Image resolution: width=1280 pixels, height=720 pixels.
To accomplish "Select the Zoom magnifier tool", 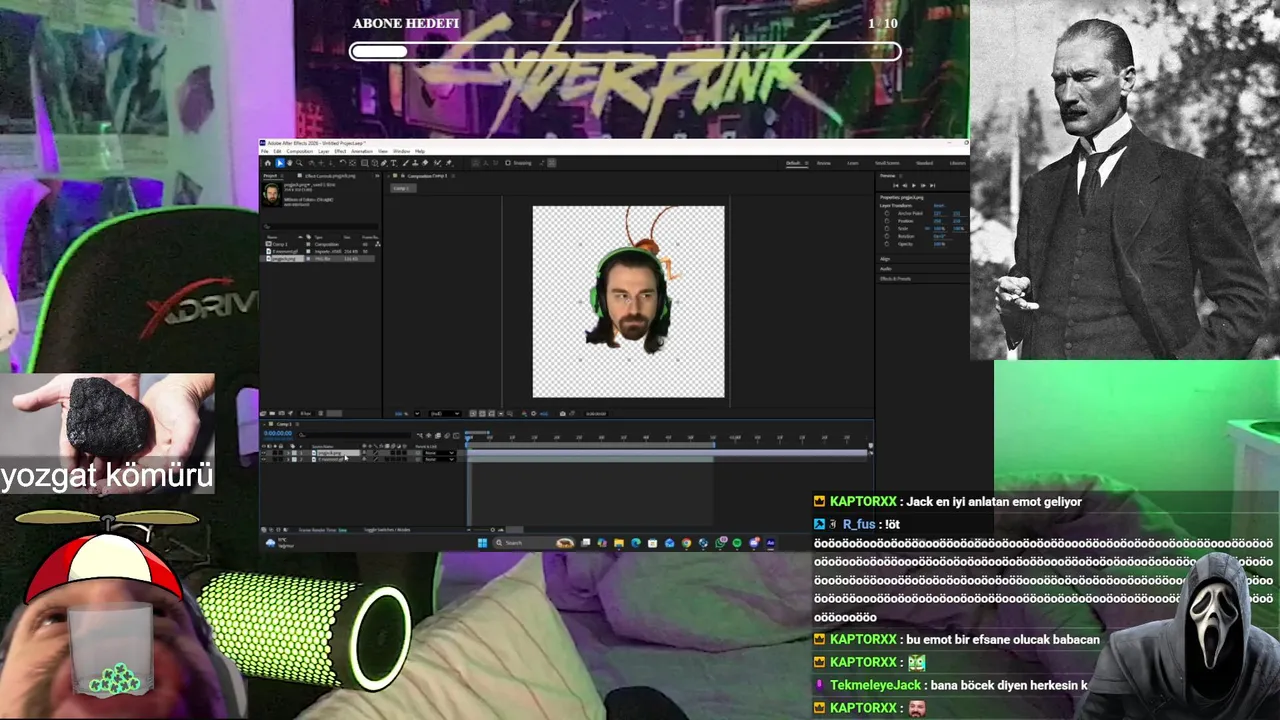I will [x=299, y=163].
